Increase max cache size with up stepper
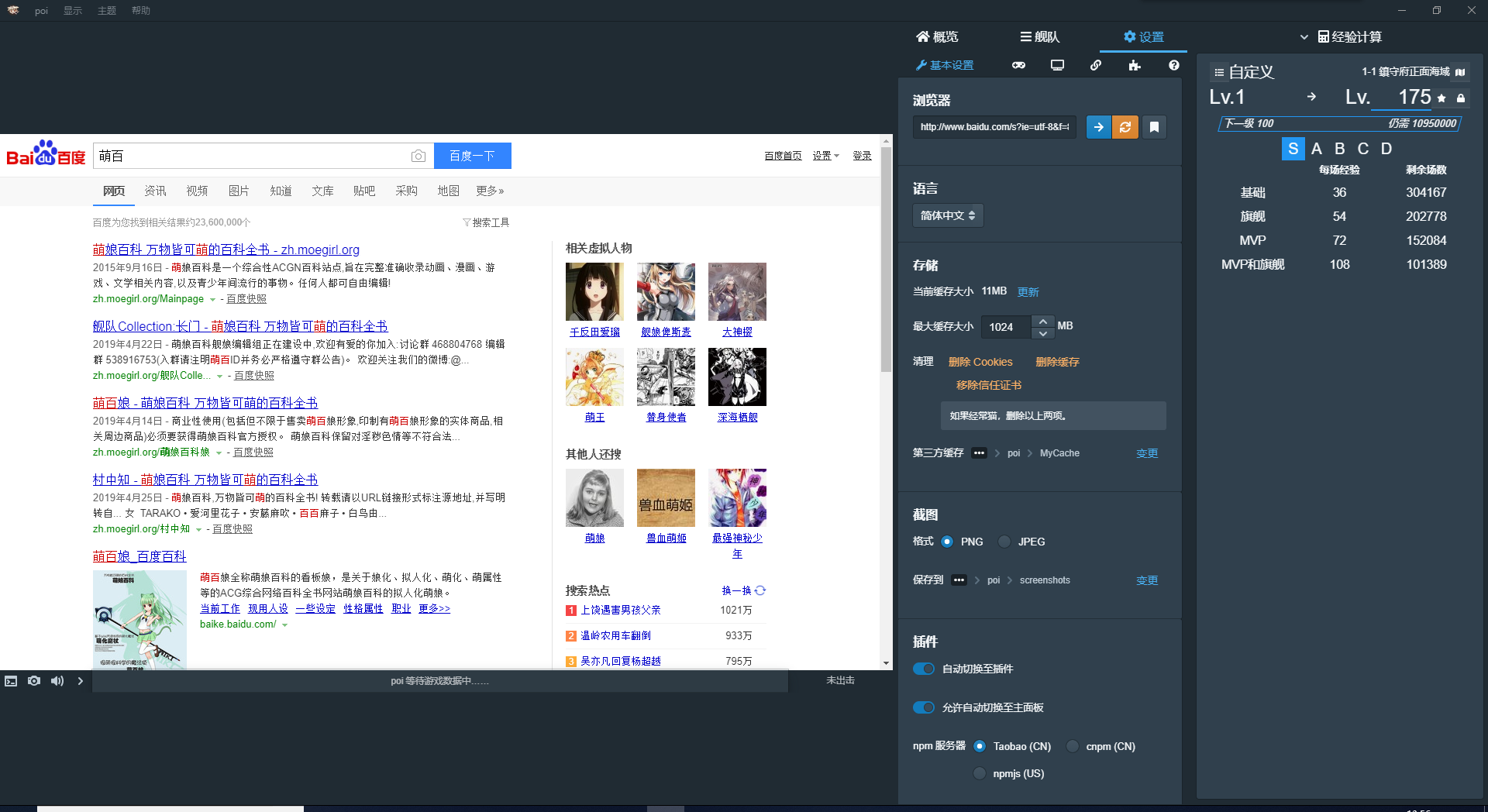Viewport: 1488px width, 812px height. tap(1042, 320)
